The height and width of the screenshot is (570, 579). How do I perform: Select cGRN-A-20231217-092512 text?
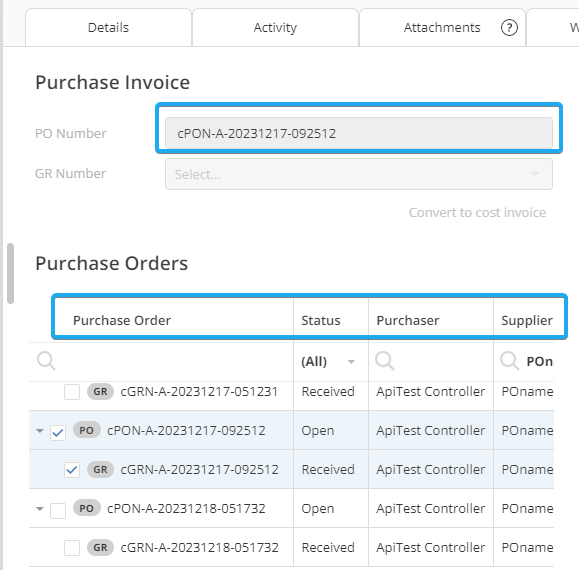click(x=199, y=470)
